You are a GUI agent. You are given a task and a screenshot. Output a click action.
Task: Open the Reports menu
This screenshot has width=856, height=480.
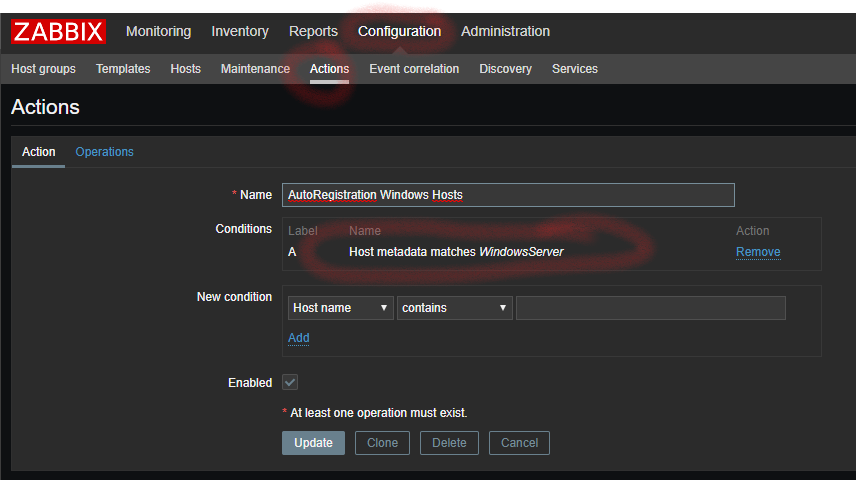click(313, 32)
